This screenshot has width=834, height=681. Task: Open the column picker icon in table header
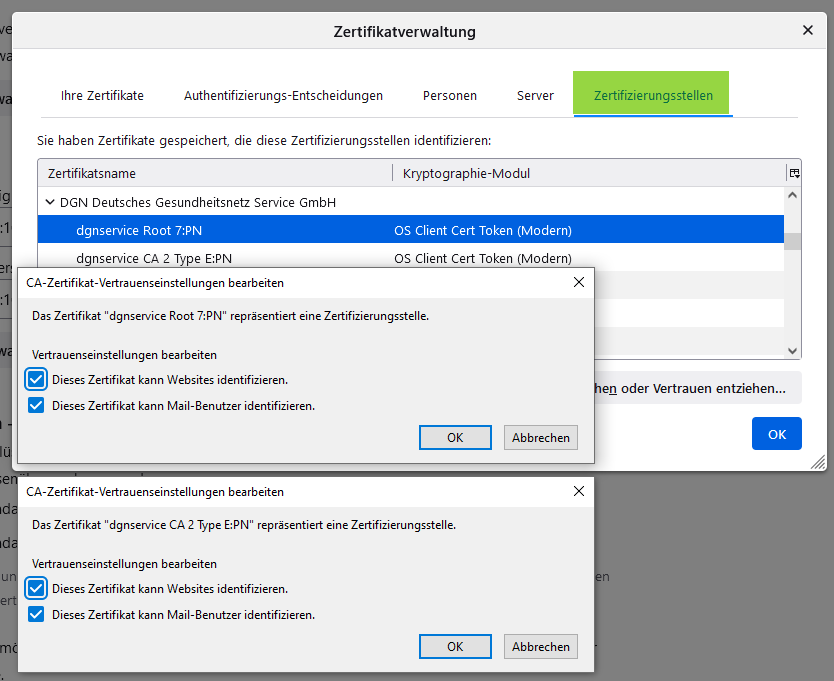[x=794, y=173]
